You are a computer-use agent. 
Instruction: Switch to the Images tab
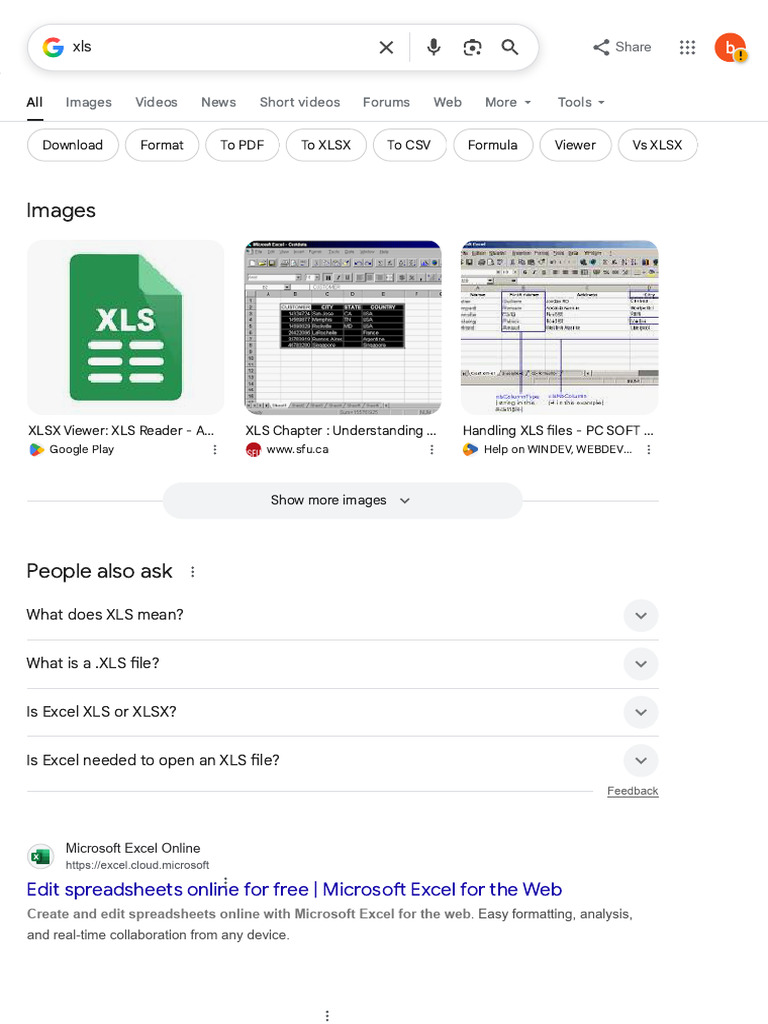click(89, 102)
